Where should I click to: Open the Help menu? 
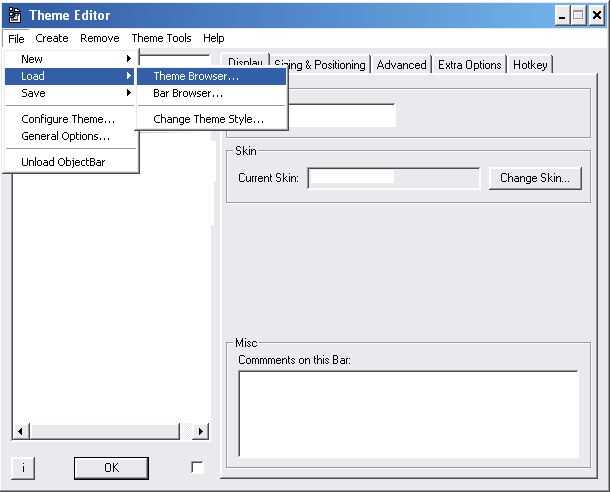point(214,38)
